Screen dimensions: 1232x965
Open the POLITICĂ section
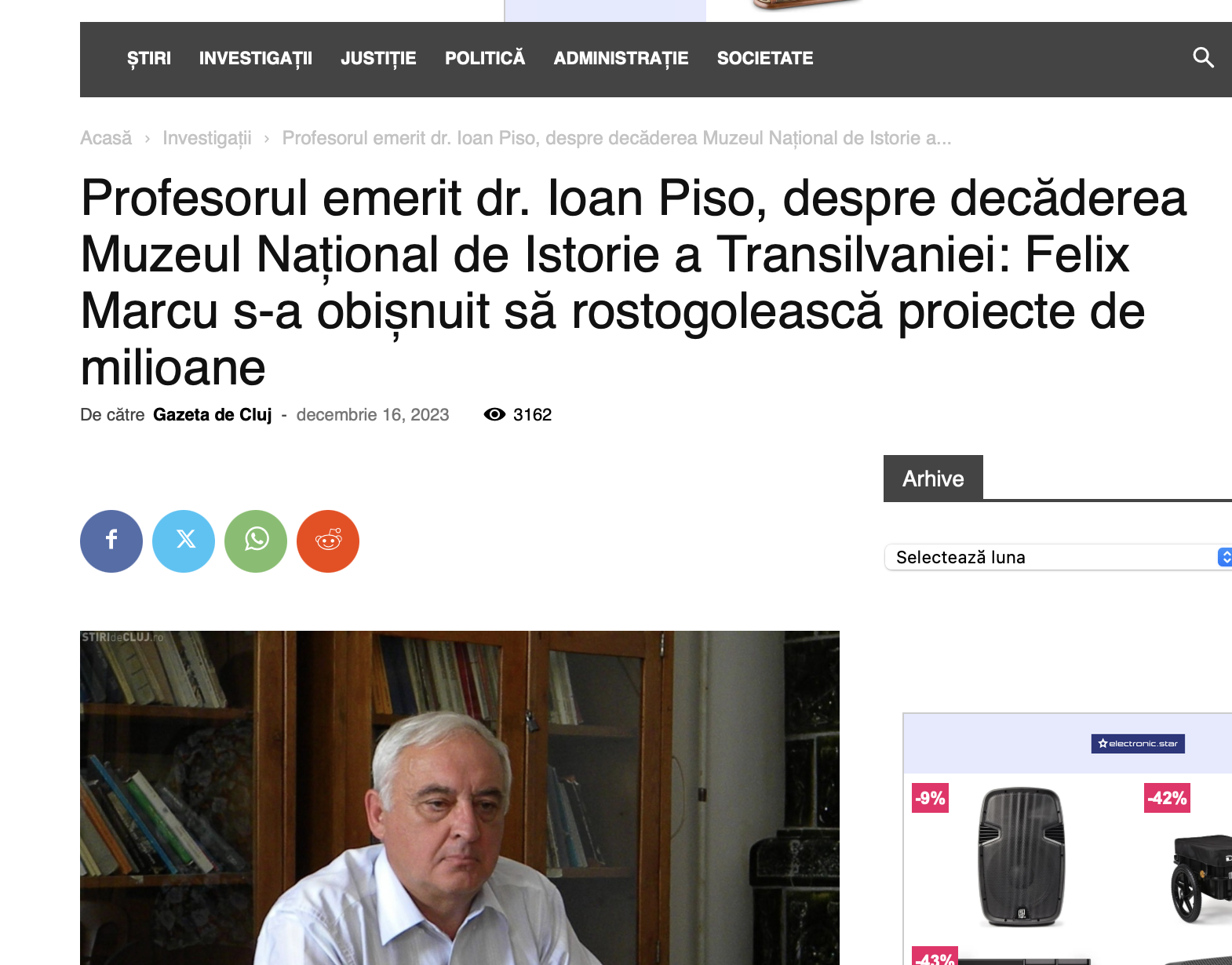coord(485,58)
